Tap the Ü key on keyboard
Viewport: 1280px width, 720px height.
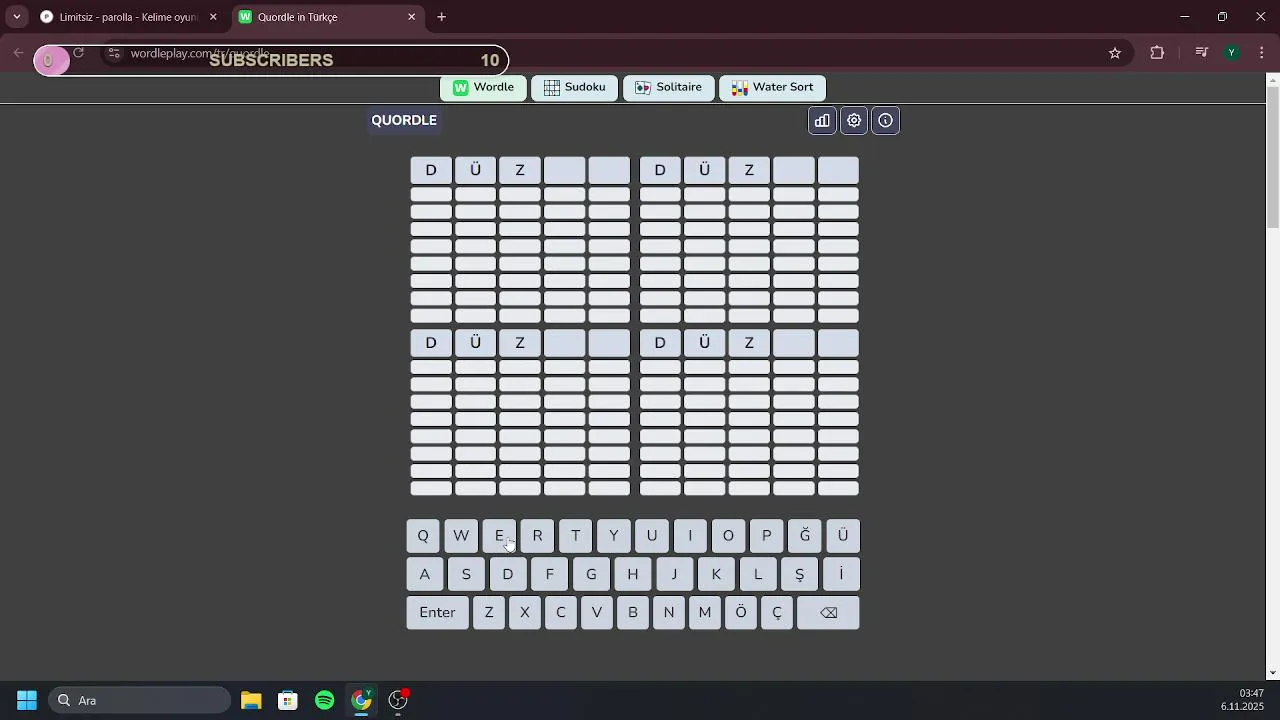843,536
